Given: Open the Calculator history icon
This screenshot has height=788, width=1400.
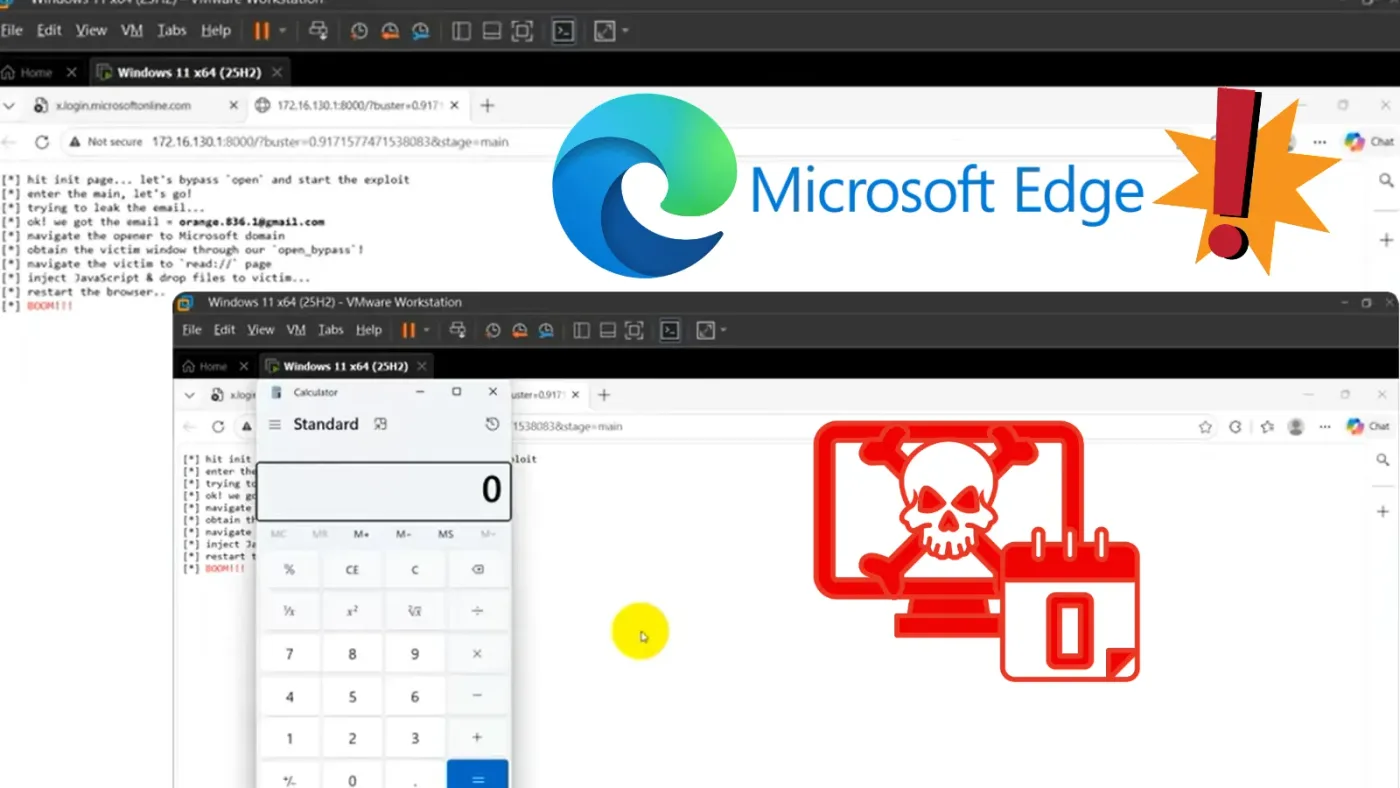Looking at the screenshot, I should (492, 424).
